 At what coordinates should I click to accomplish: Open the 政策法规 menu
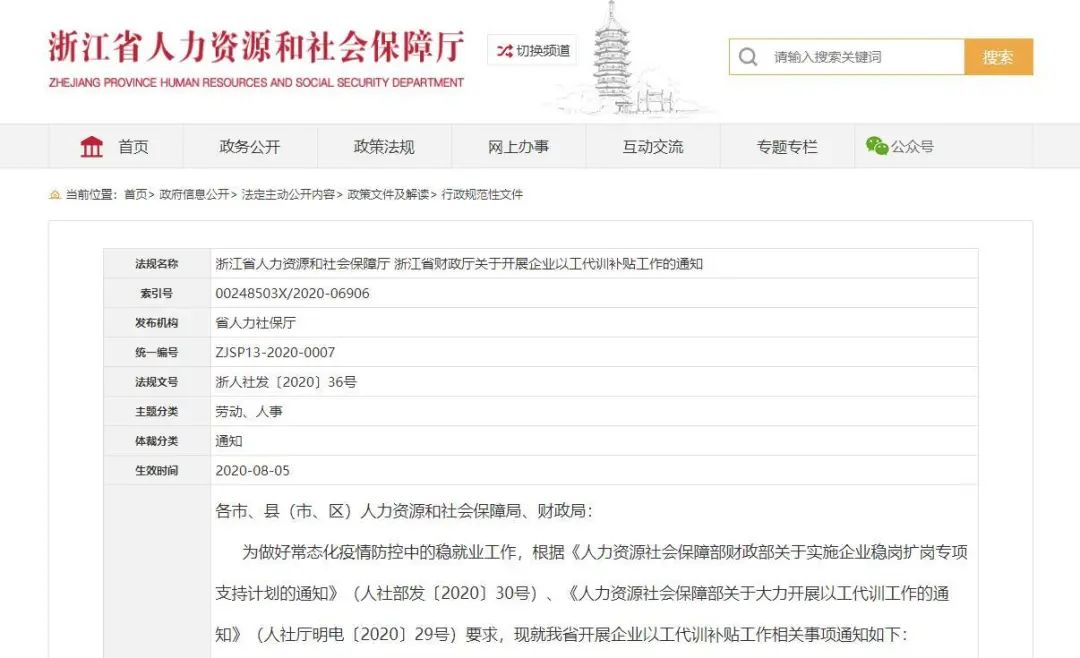point(384,147)
